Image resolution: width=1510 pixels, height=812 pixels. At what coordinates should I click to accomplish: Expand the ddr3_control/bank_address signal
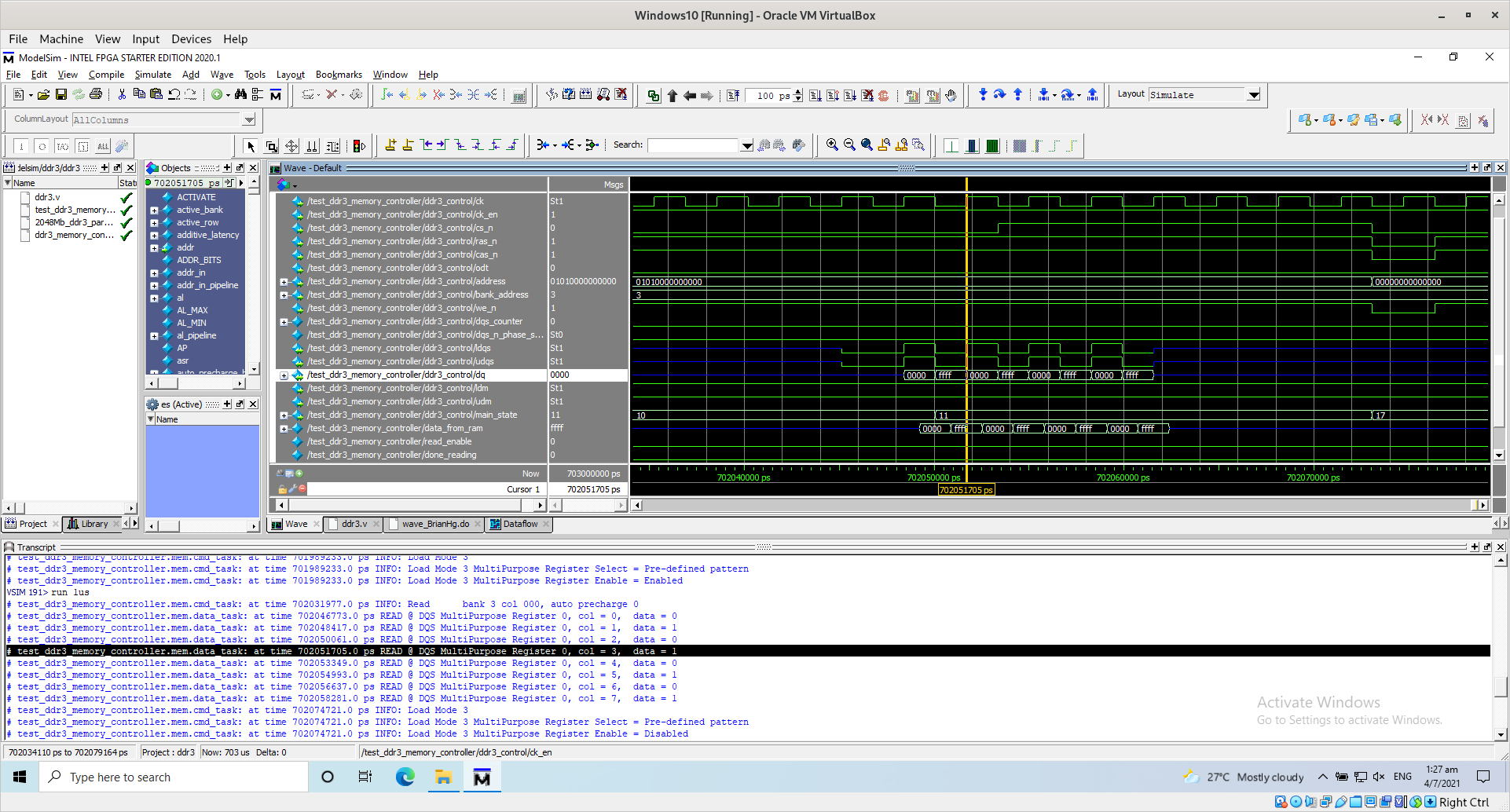(284, 295)
